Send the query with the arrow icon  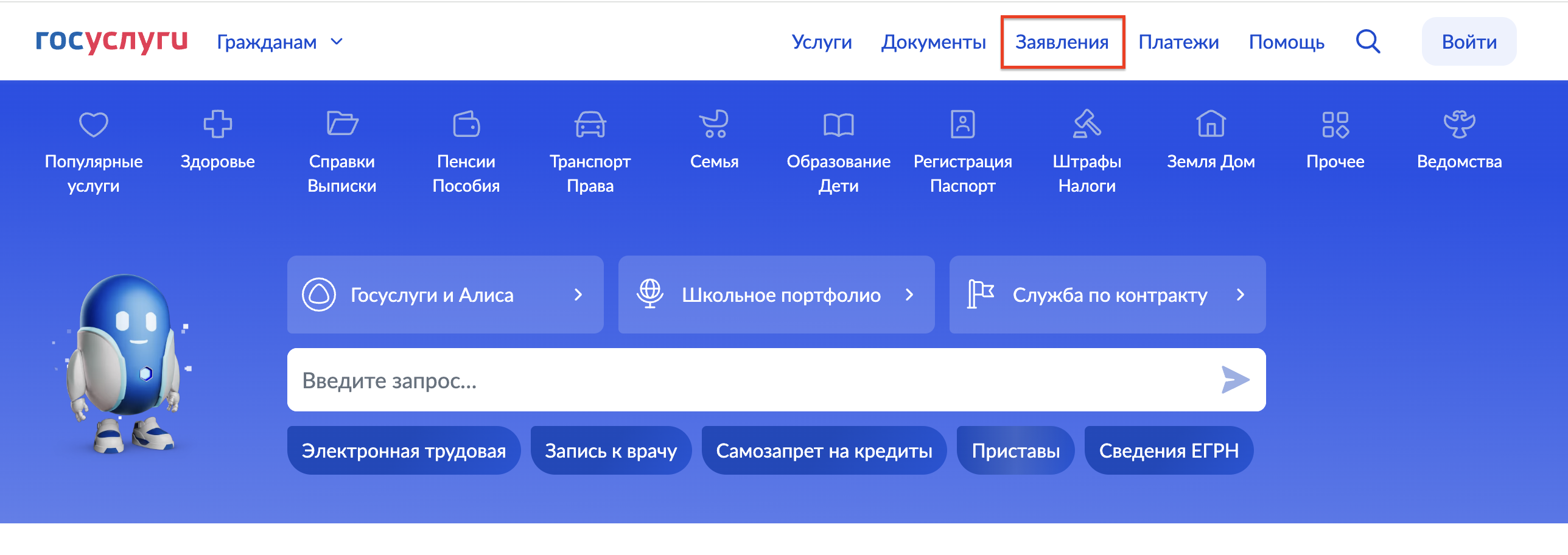(1235, 380)
